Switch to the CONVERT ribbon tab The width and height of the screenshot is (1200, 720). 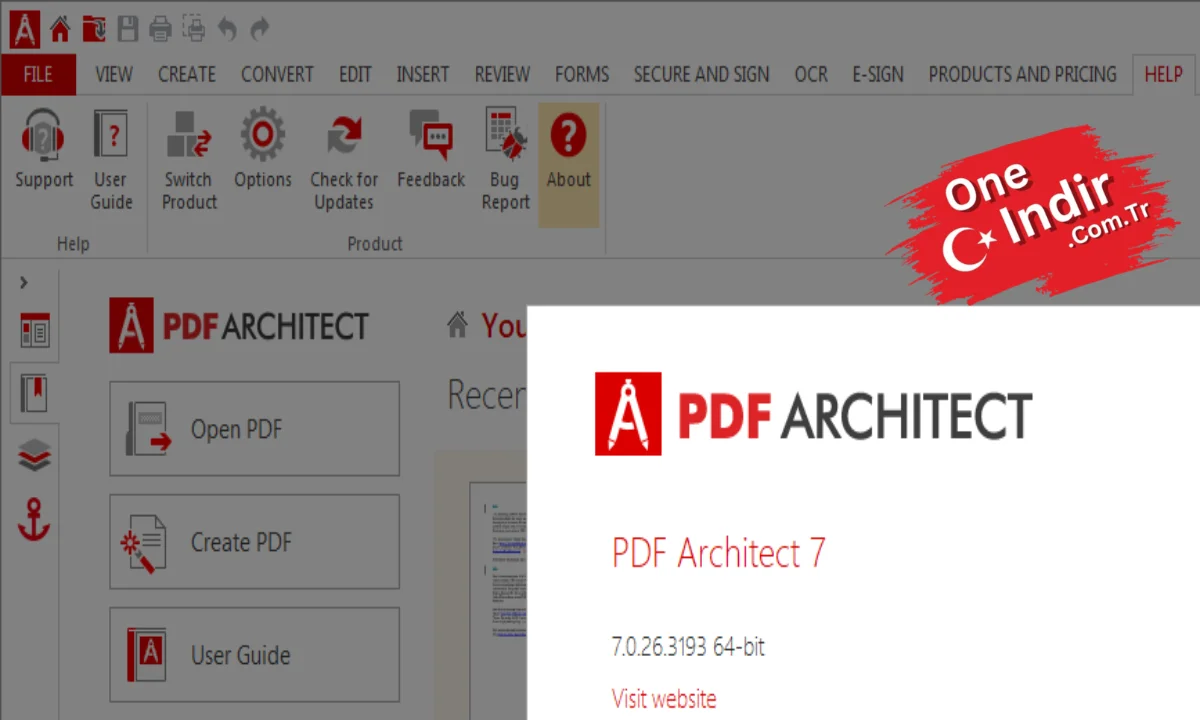point(279,75)
